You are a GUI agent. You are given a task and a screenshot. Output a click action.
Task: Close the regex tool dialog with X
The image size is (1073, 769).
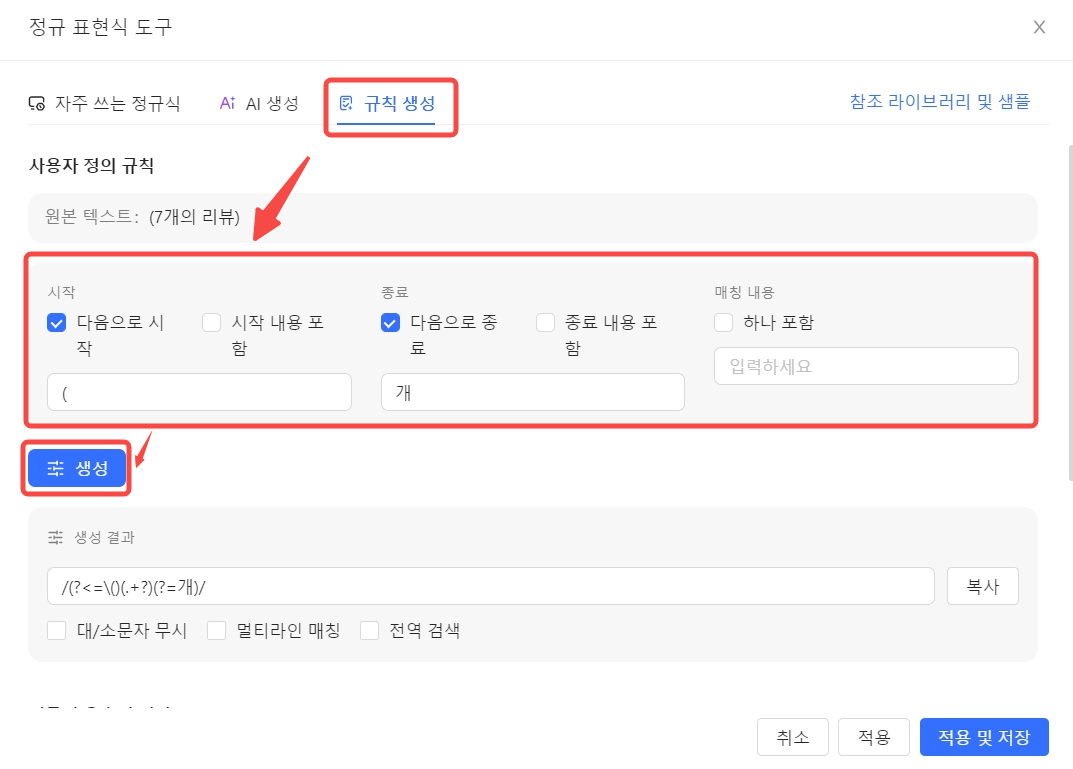(x=1039, y=27)
